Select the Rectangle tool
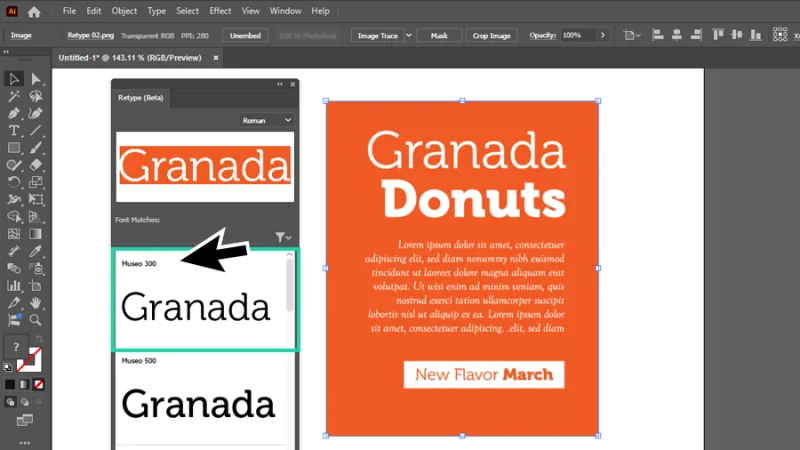The width and height of the screenshot is (800, 450). point(14,148)
